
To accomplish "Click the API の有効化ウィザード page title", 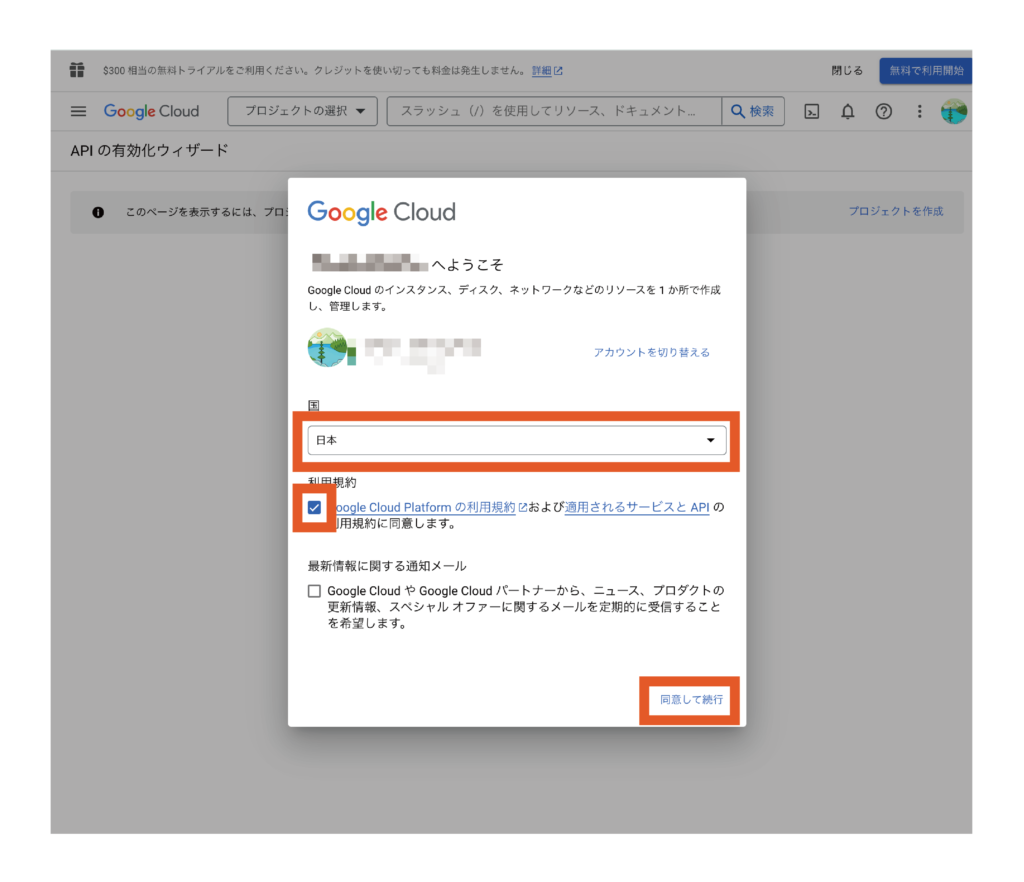I will tap(150, 151).
